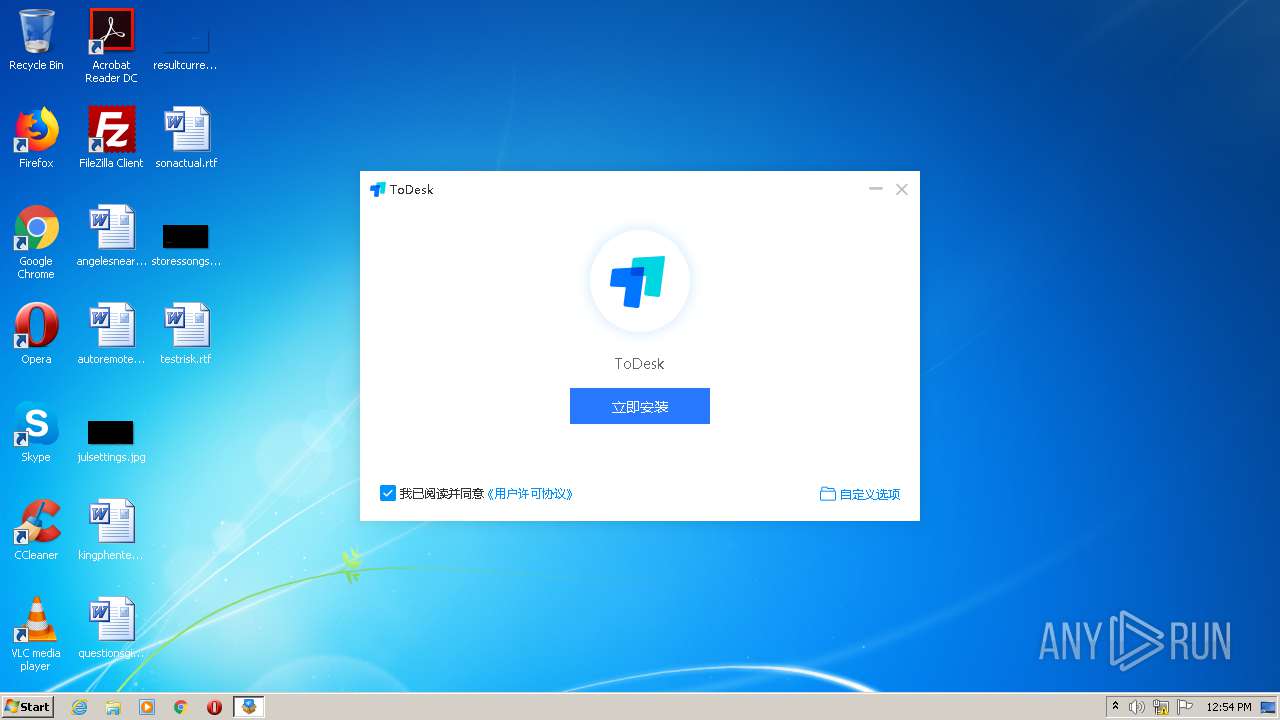Open Windows Media Player taskbar icon
This screenshot has width=1280, height=720.
click(147, 707)
